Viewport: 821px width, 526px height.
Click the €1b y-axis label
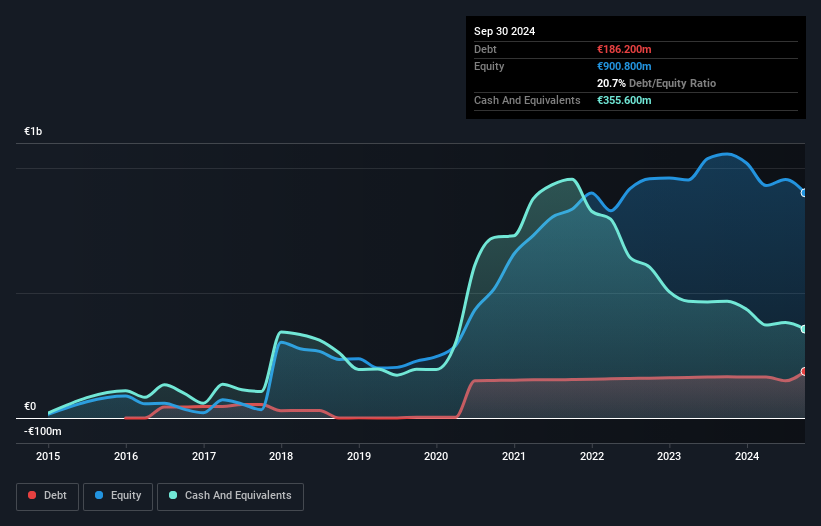(x=33, y=131)
